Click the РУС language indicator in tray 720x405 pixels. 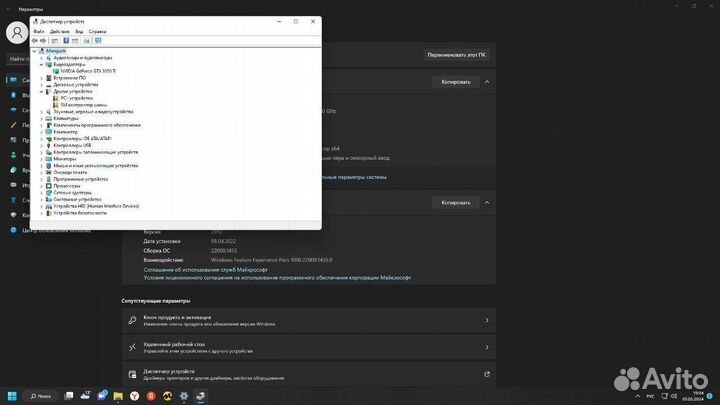coord(651,396)
